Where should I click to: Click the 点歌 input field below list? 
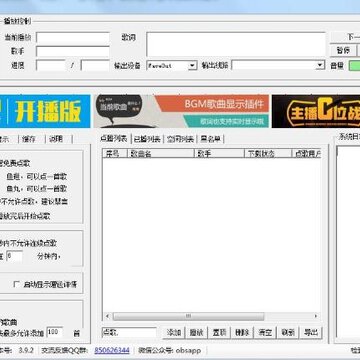click(129, 332)
